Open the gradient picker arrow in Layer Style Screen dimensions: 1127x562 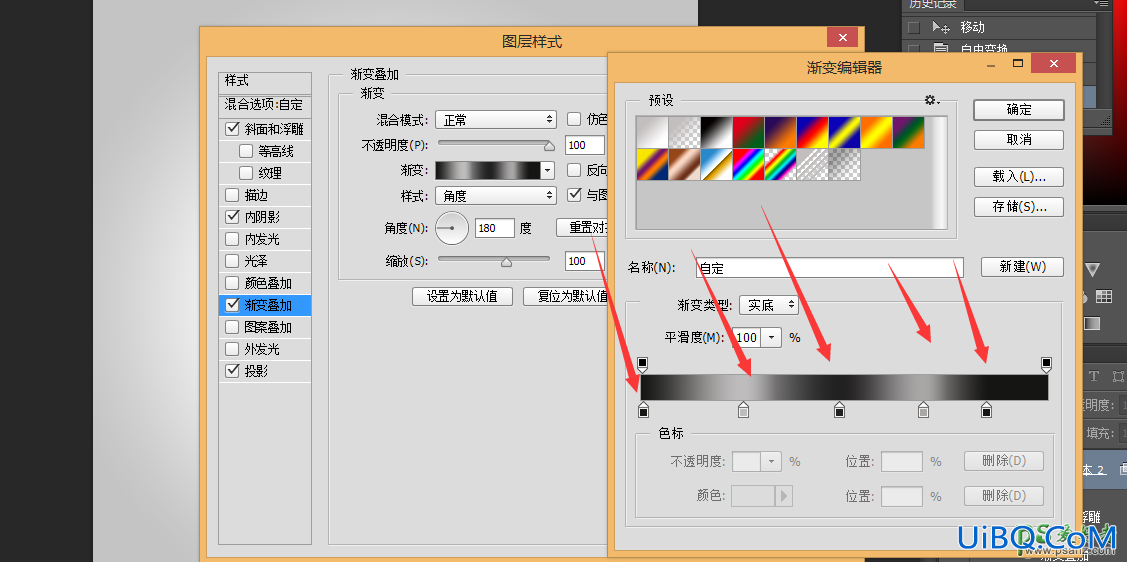[x=548, y=170]
